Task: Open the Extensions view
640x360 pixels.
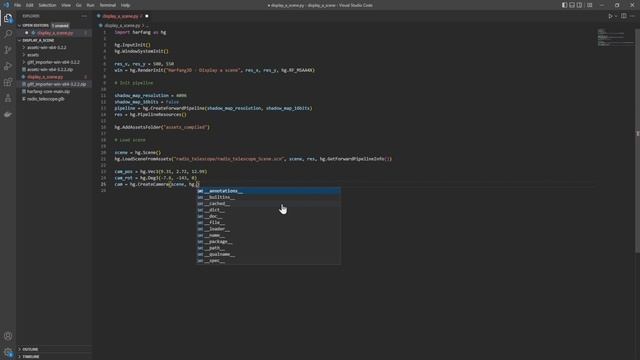Action: [8, 82]
